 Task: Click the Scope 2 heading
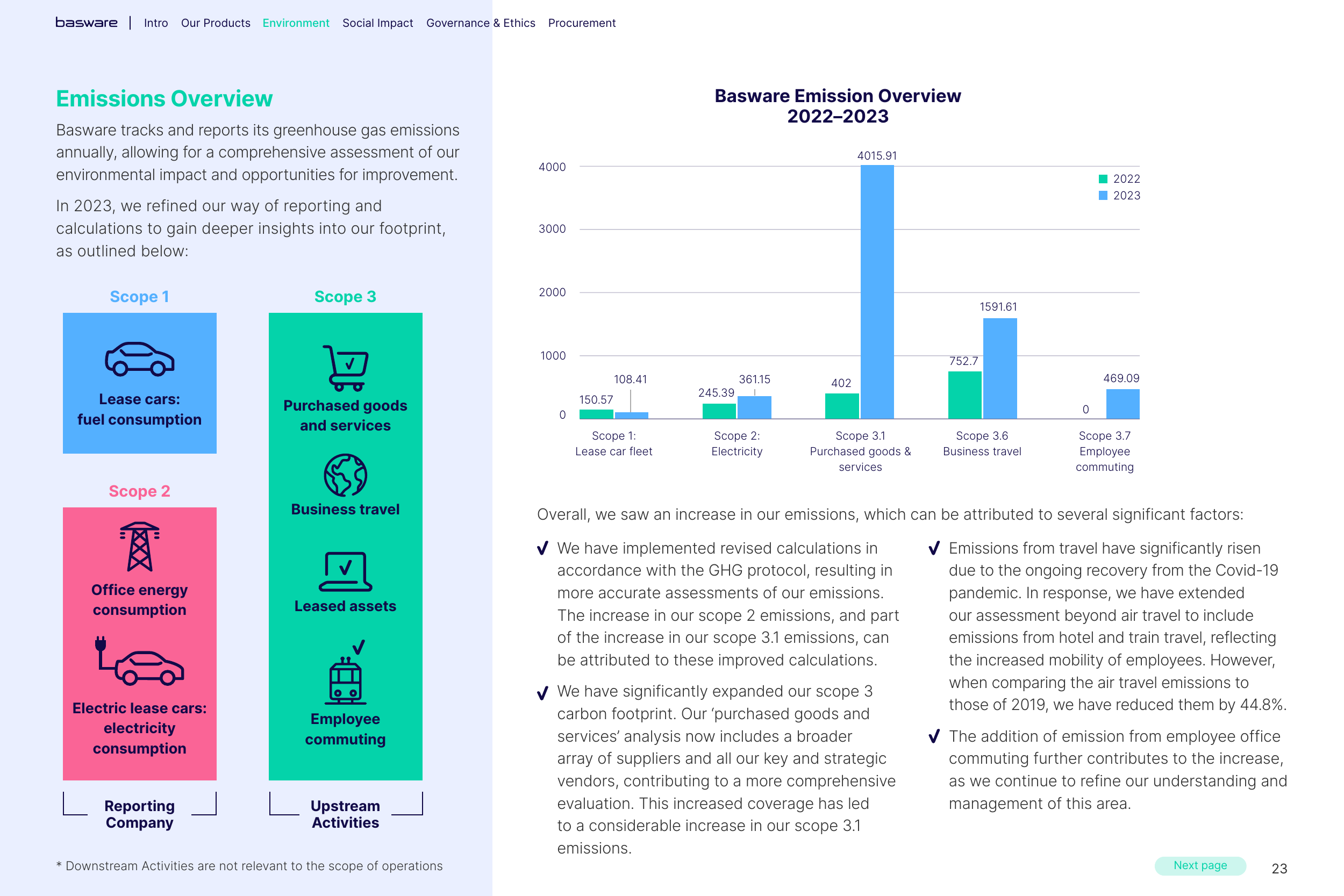click(139, 491)
